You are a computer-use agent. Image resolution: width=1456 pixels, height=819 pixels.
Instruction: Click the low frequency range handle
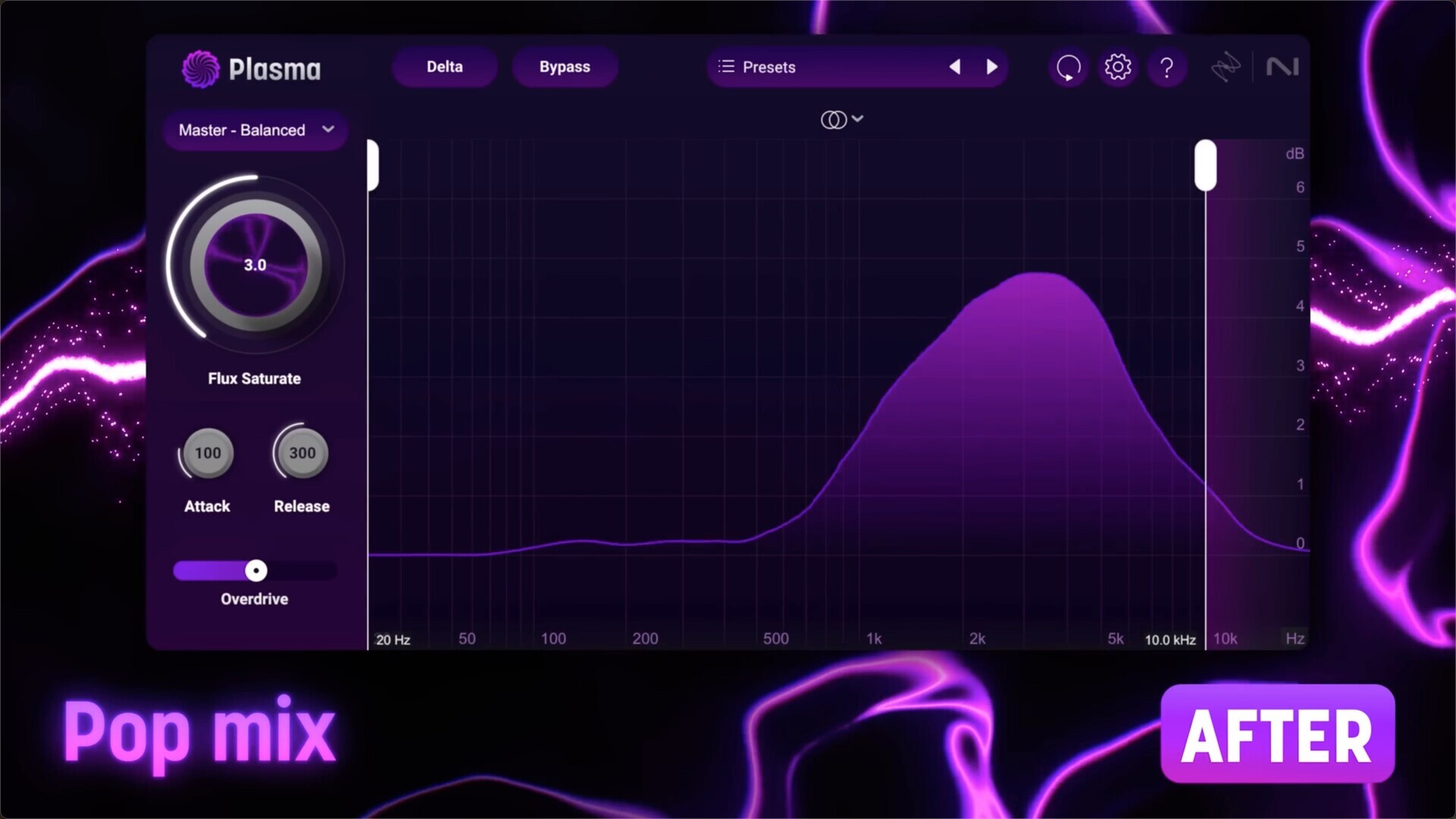pyautogui.click(x=372, y=165)
